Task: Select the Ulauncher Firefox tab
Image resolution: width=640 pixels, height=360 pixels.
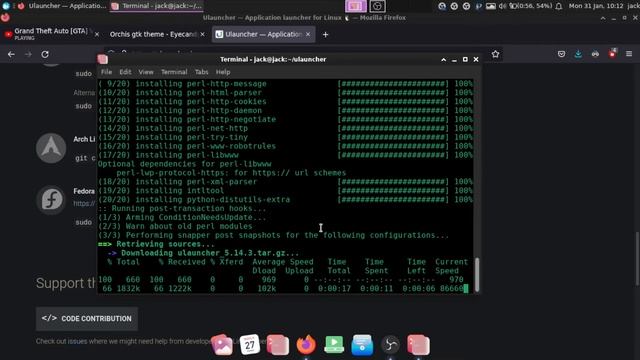Action: (x=263, y=34)
